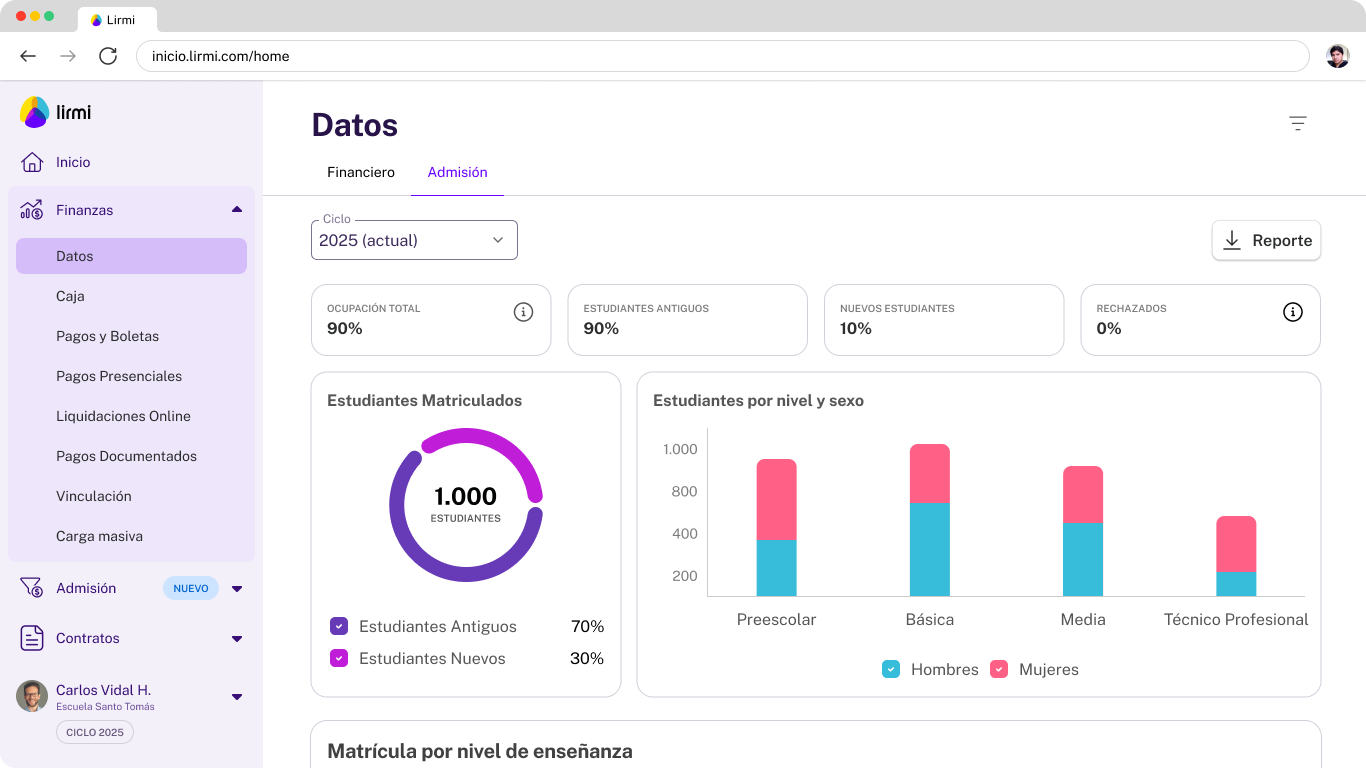Click the 70% value for Estudiantes Antiguos
Image resolution: width=1366 pixels, height=768 pixels.
point(588,627)
